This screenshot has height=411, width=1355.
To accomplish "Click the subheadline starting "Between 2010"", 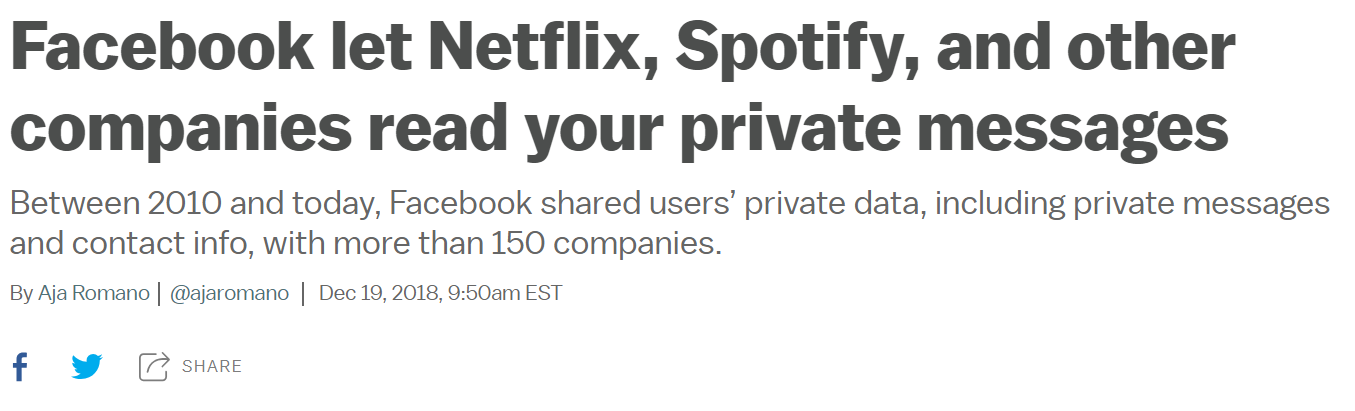I will [x=670, y=223].
